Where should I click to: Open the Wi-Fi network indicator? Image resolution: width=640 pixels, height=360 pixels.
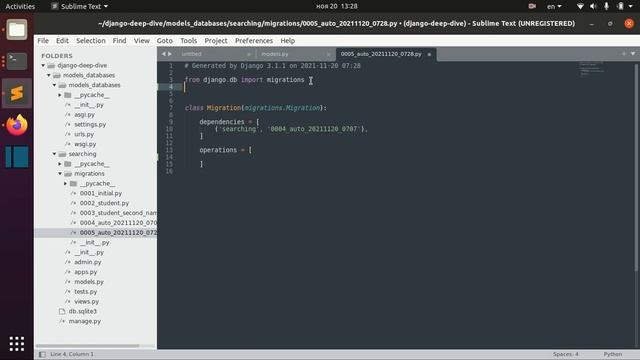580,6
